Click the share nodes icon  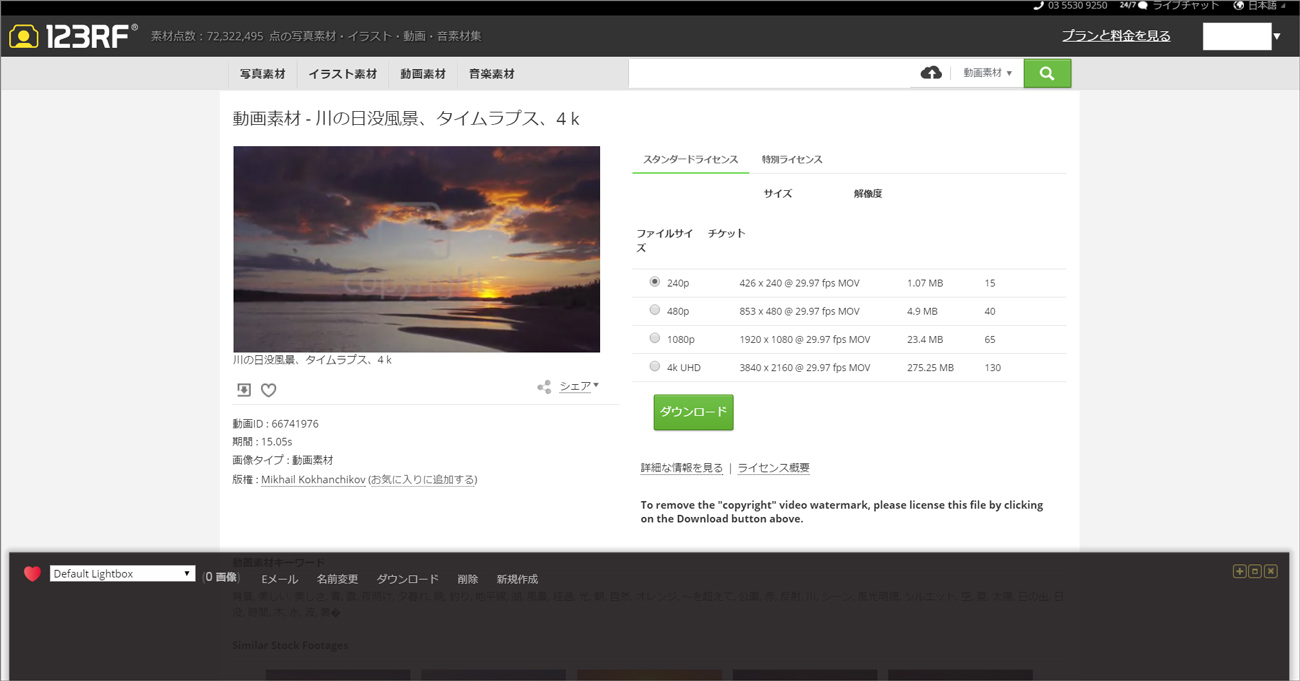(x=544, y=387)
